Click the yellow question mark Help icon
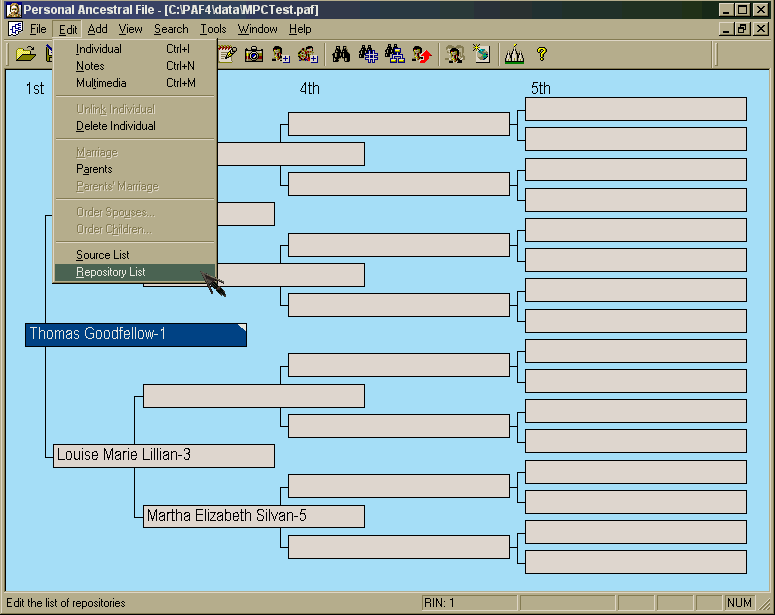Image resolution: width=775 pixels, height=615 pixels. (x=542, y=54)
